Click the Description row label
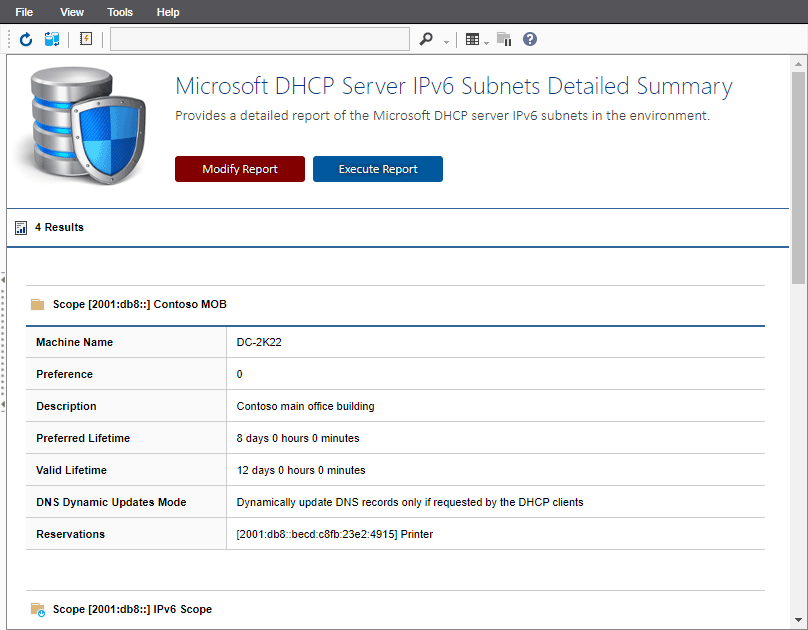The image size is (808, 630). (x=66, y=406)
